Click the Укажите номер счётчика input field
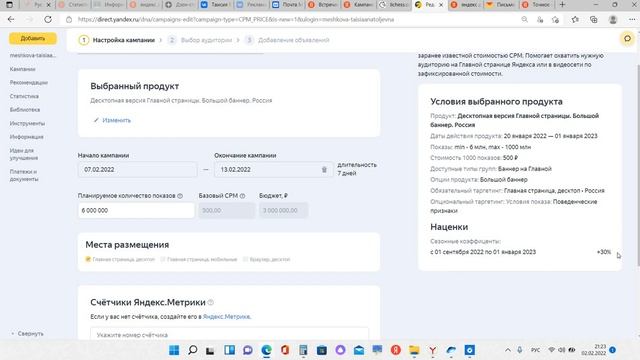 (229, 334)
